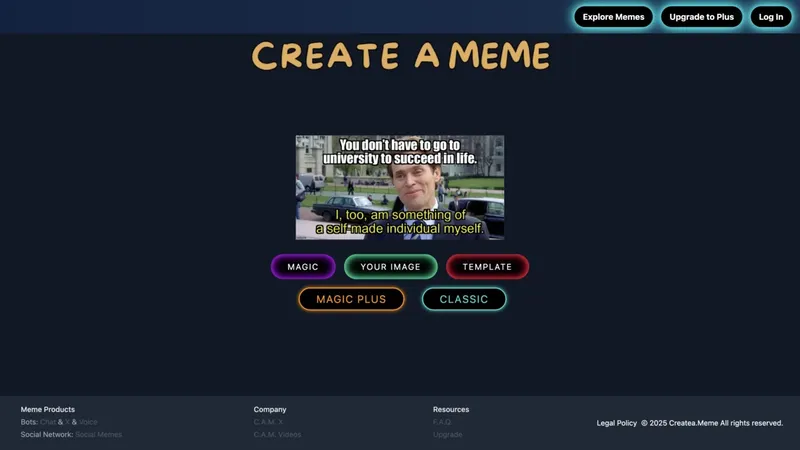
Task: Choose the Your Image option
Action: (x=391, y=267)
